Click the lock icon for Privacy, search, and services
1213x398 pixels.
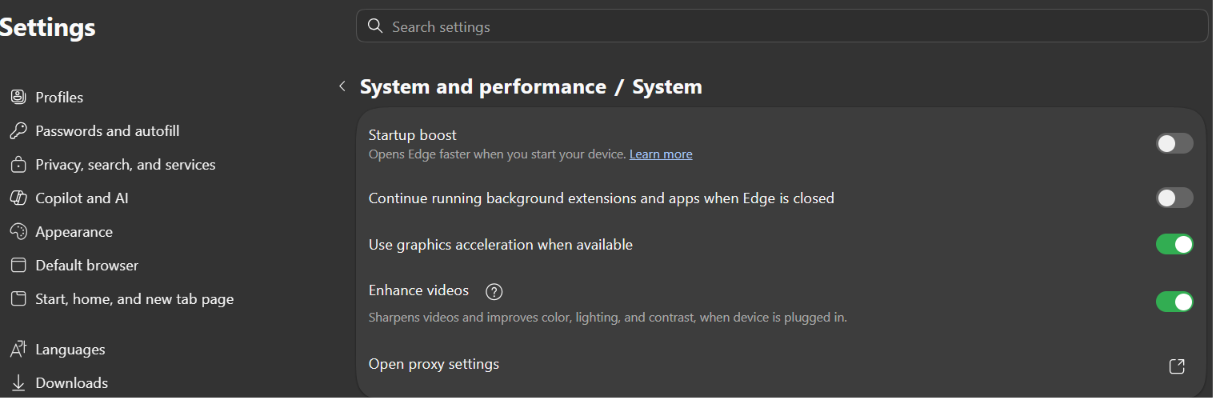18,165
